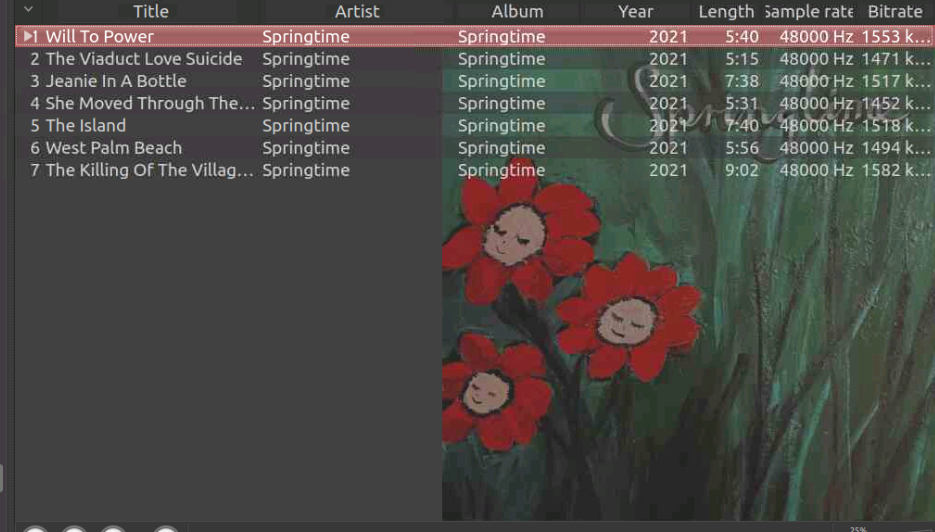This screenshot has width=935, height=532.
Task: Select the track Jeanie In A Bottle
Action: pos(116,81)
